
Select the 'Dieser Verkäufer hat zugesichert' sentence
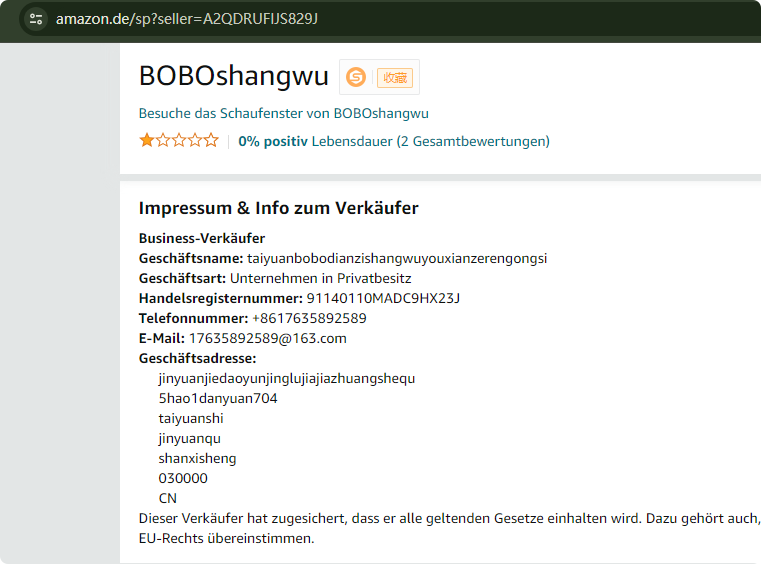pyautogui.click(x=450, y=529)
